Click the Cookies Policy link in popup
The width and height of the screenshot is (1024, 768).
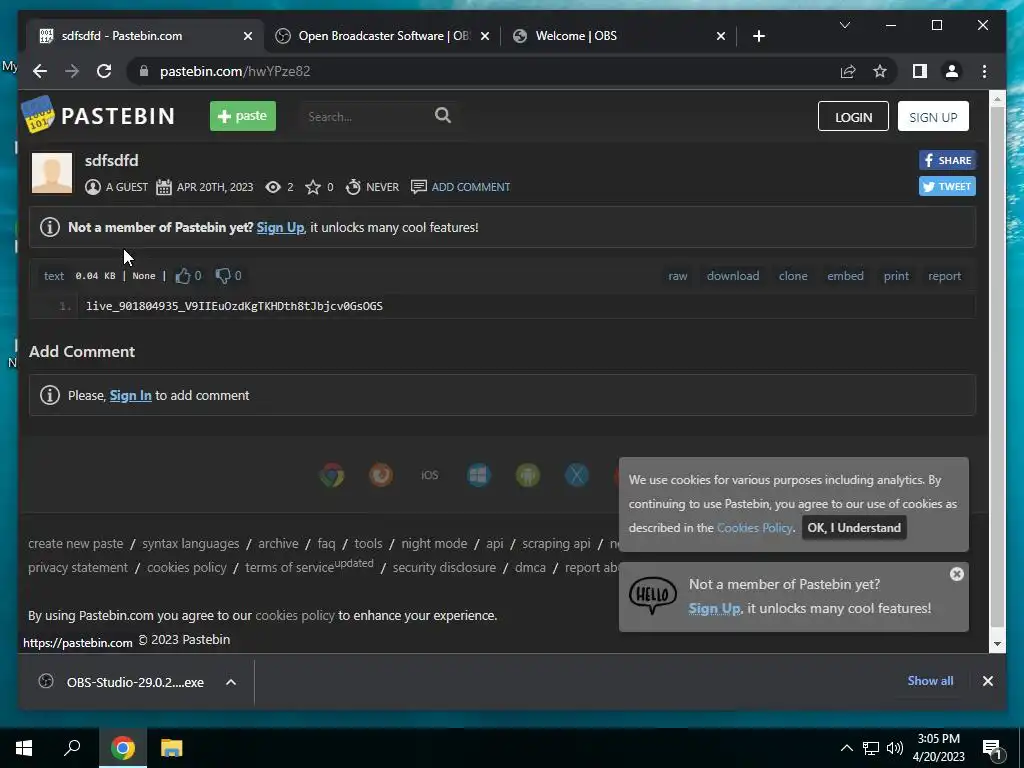click(754, 528)
